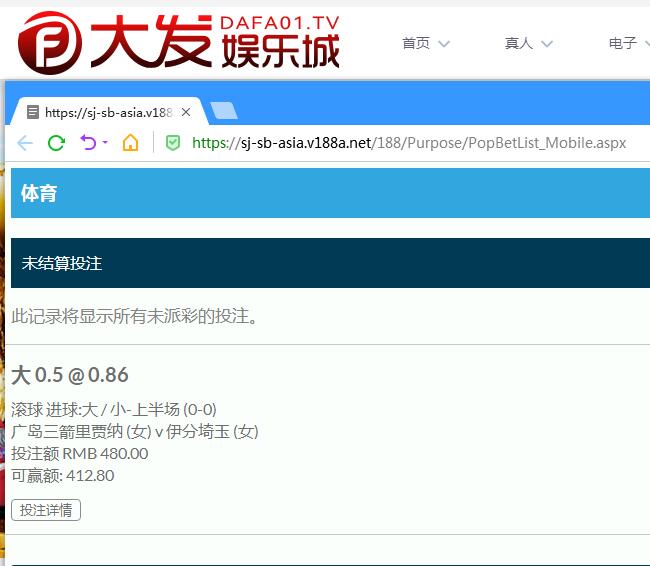Click the 大 0.5 @ 0.86 bet title
Viewport: 650px width, 566px height.
coord(70,375)
